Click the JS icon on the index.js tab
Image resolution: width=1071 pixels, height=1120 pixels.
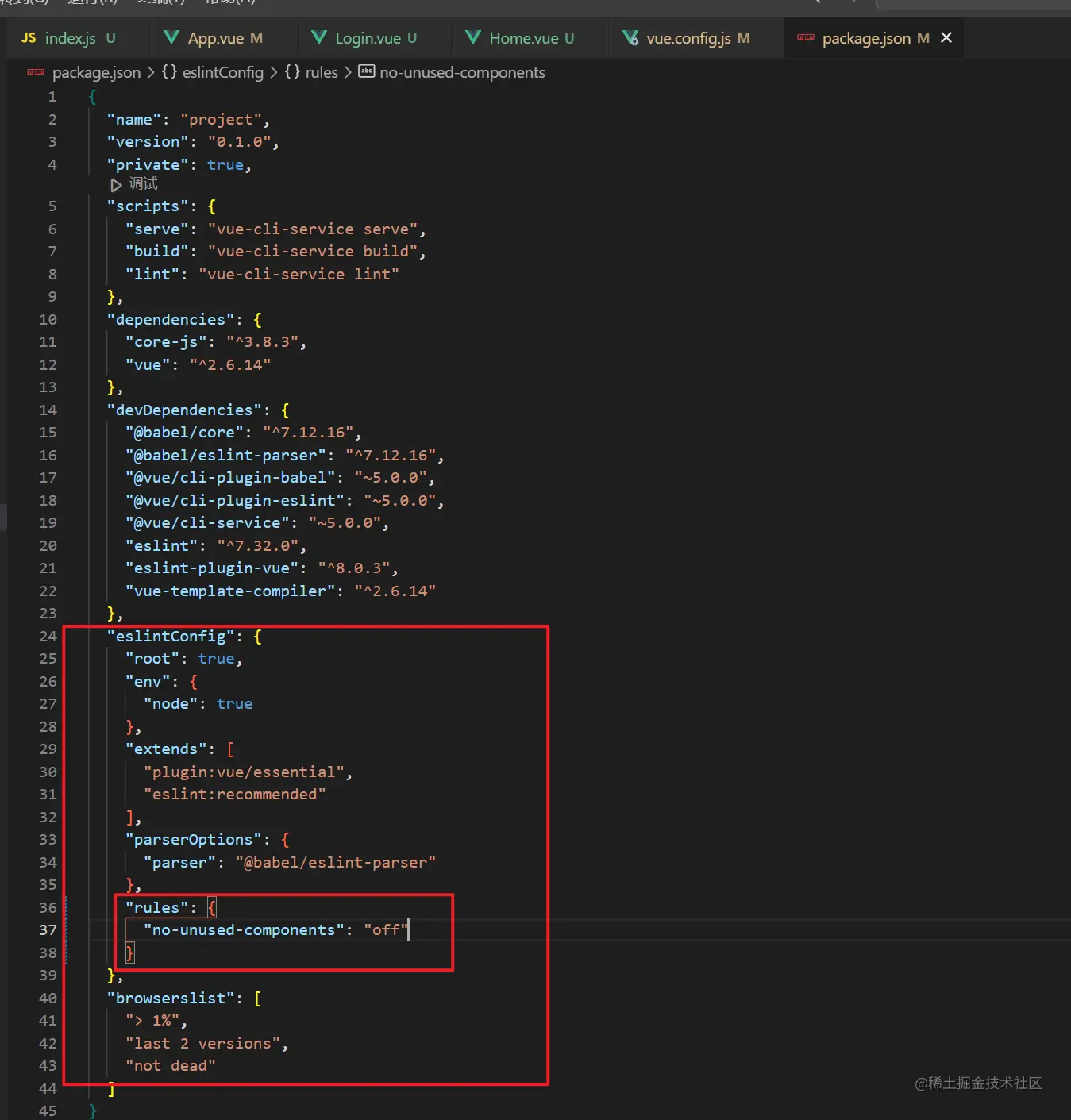tap(29, 37)
